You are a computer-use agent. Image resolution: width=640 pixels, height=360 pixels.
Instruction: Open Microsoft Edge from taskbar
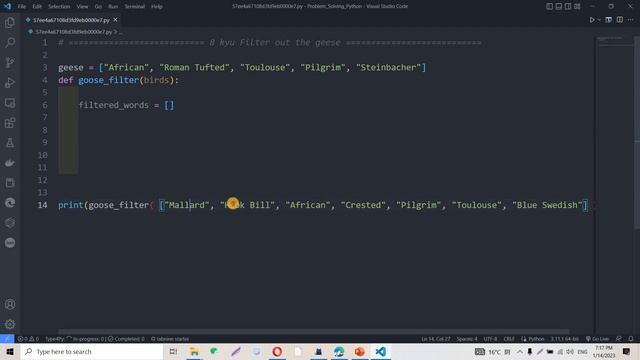coord(339,351)
